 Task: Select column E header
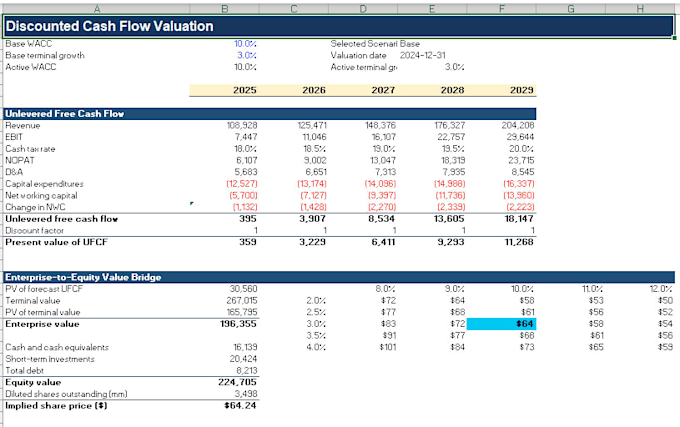(x=432, y=8)
